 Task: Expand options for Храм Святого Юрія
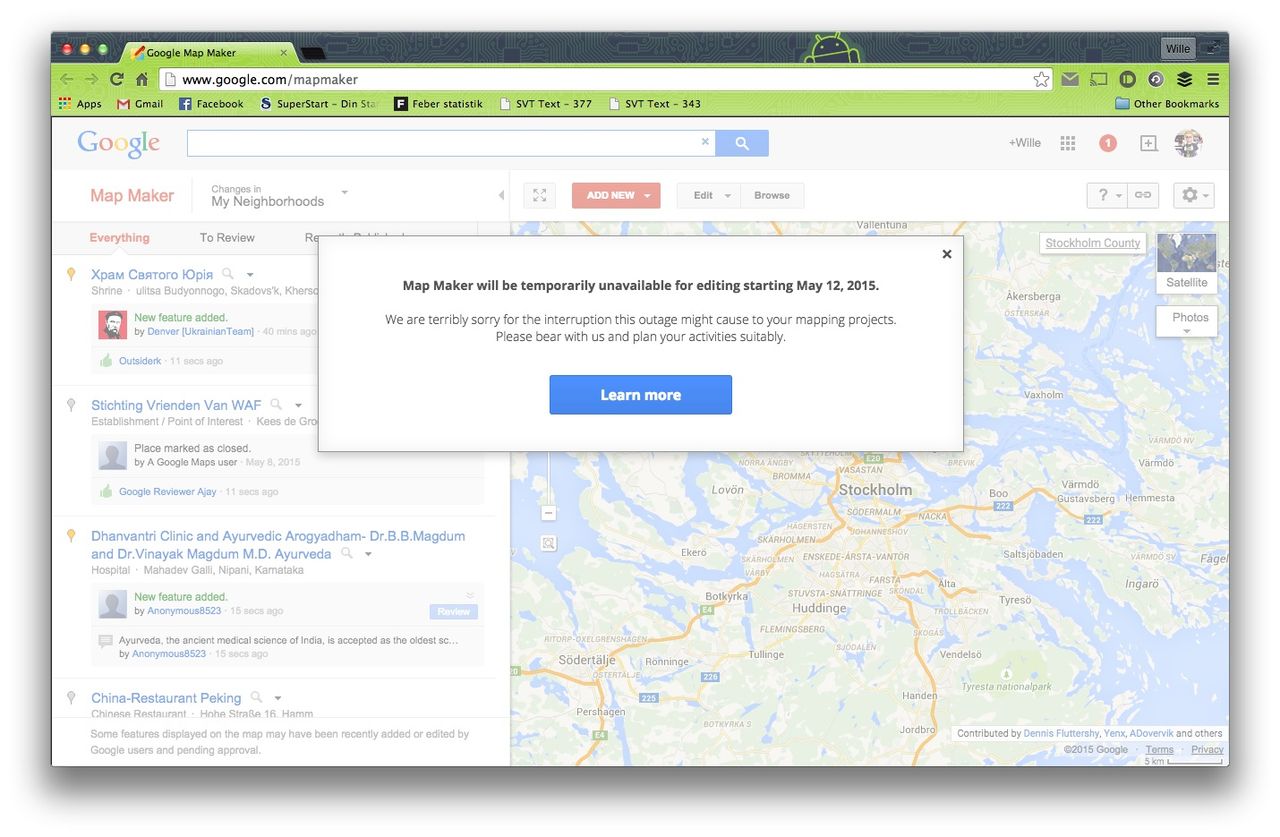point(250,275)
